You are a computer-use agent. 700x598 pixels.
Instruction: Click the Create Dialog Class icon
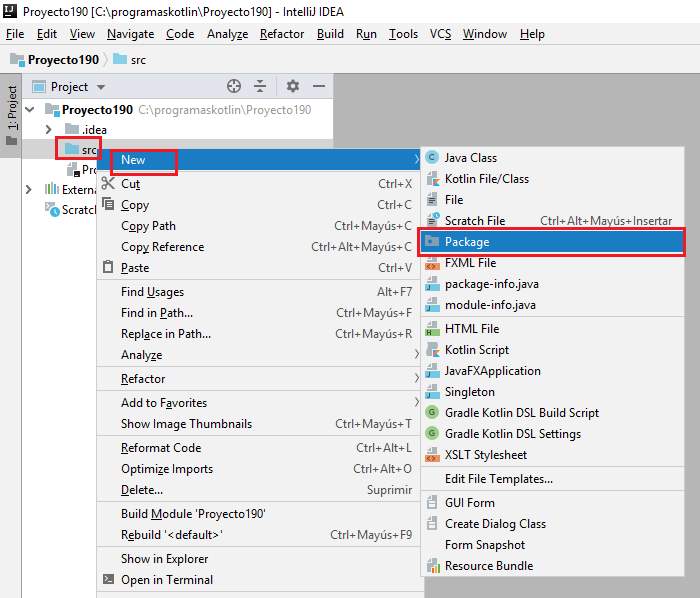click(x=432, y=523)
